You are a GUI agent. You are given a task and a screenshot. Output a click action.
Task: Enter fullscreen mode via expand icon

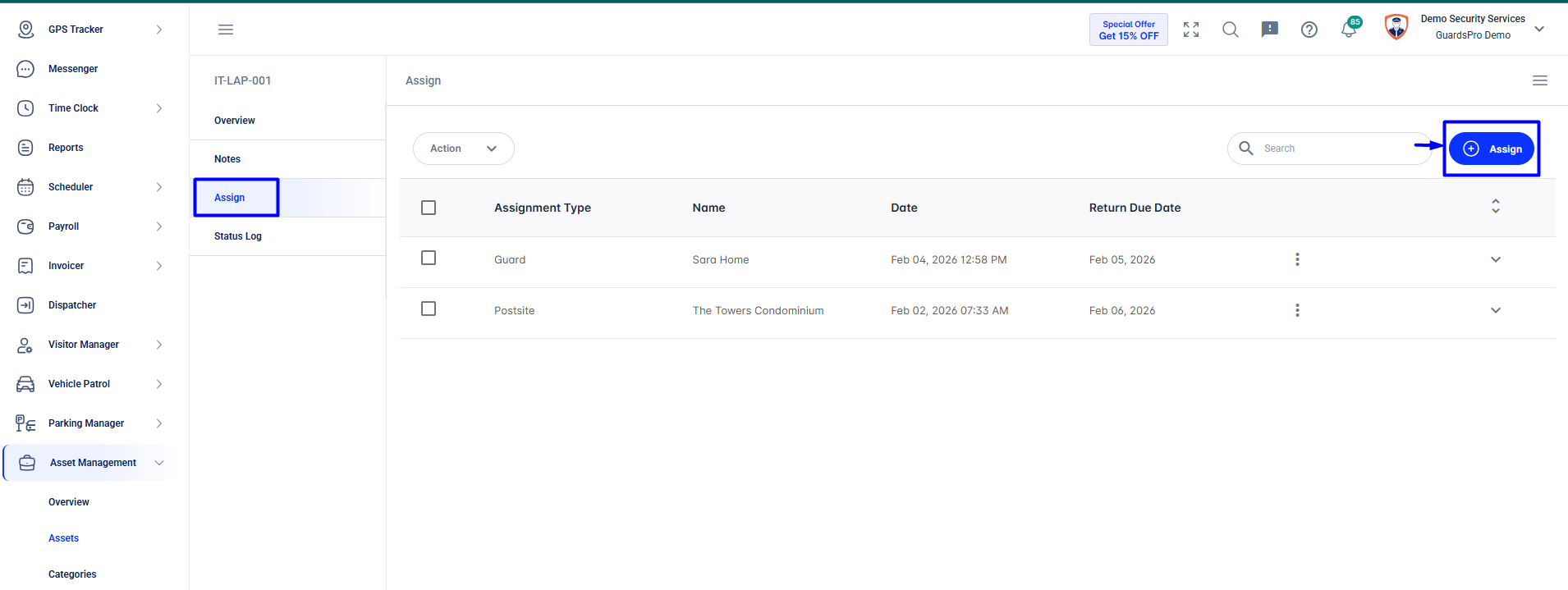(1191, 30)
